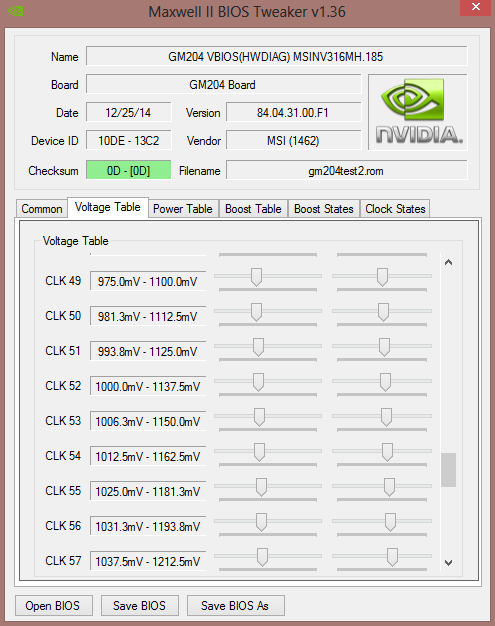495x626 pixels.
Task: Click the scroll up arrow in voltage list
Action: (x=448, y=262)
